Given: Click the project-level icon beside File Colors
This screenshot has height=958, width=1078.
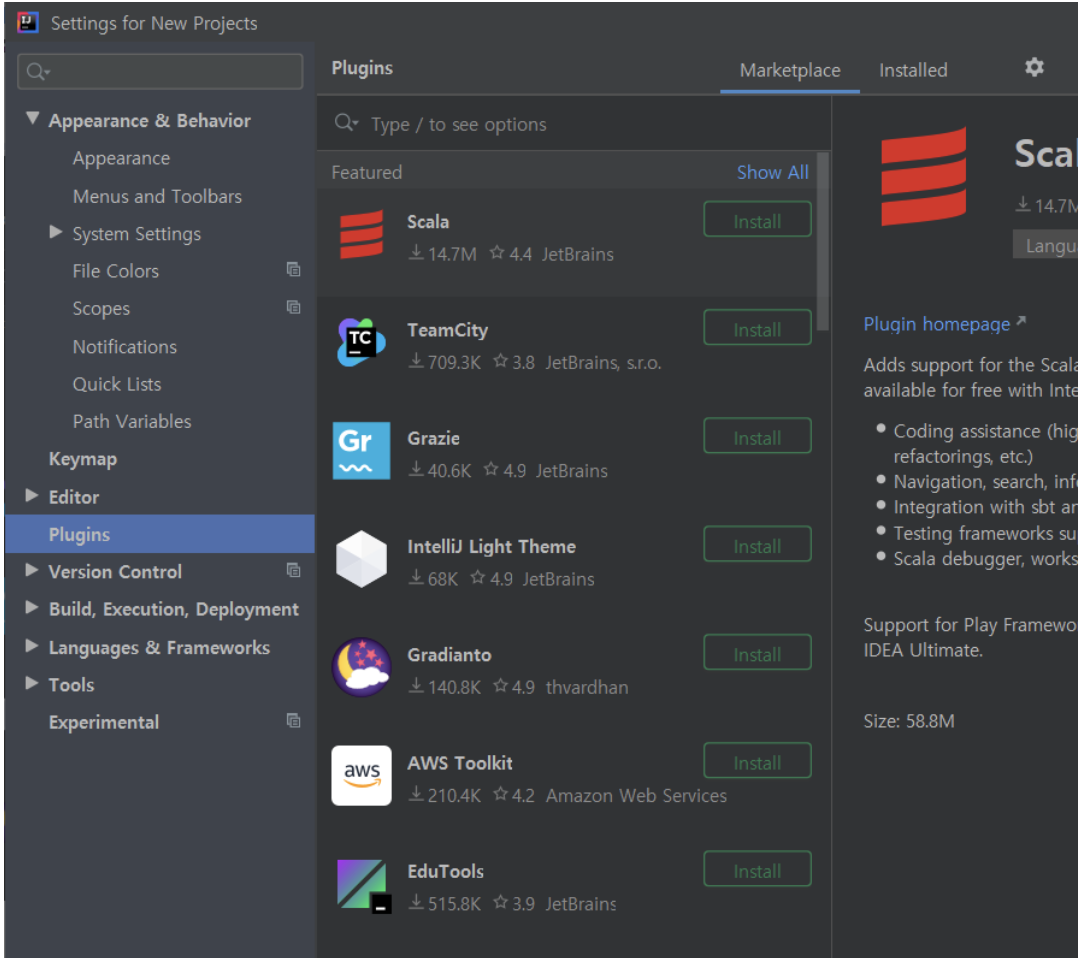Looking at the screenshot, I should (294, 270).
